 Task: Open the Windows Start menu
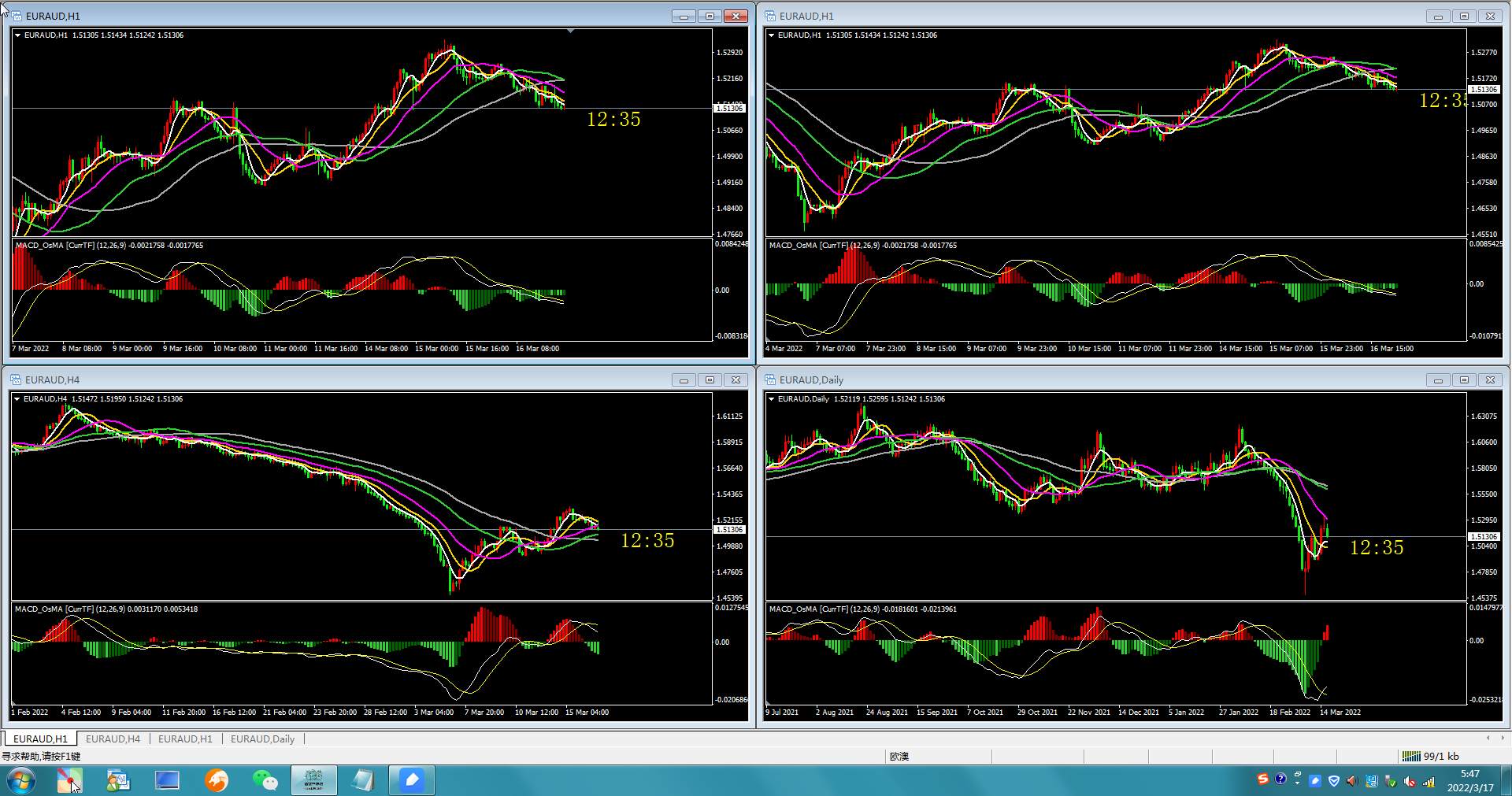pyautogui.click(x=20, y=781)
